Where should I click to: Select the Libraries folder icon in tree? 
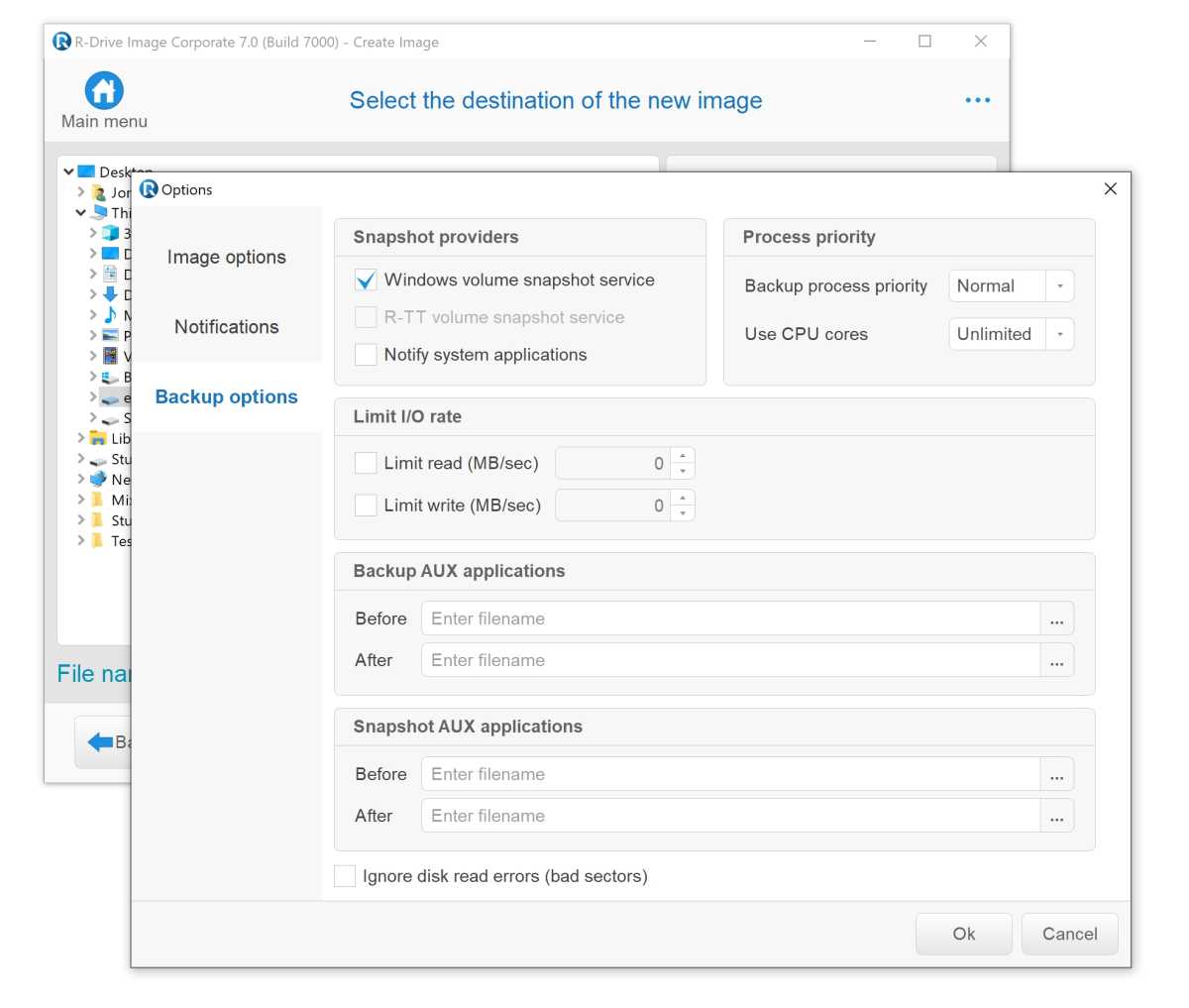(98, 438)
